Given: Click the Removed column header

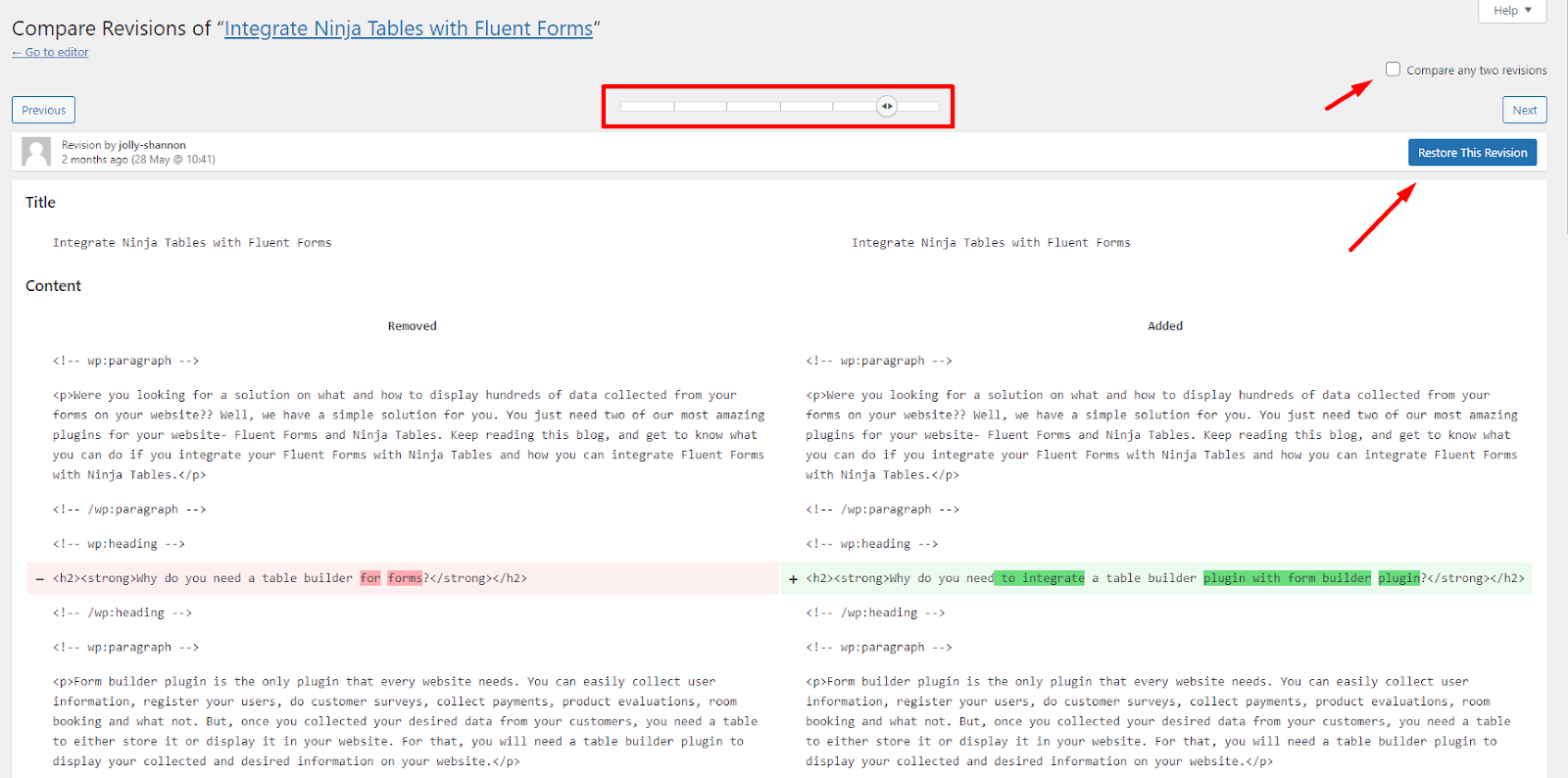Looking at the screenshot, I should click(x=412, y=326).
